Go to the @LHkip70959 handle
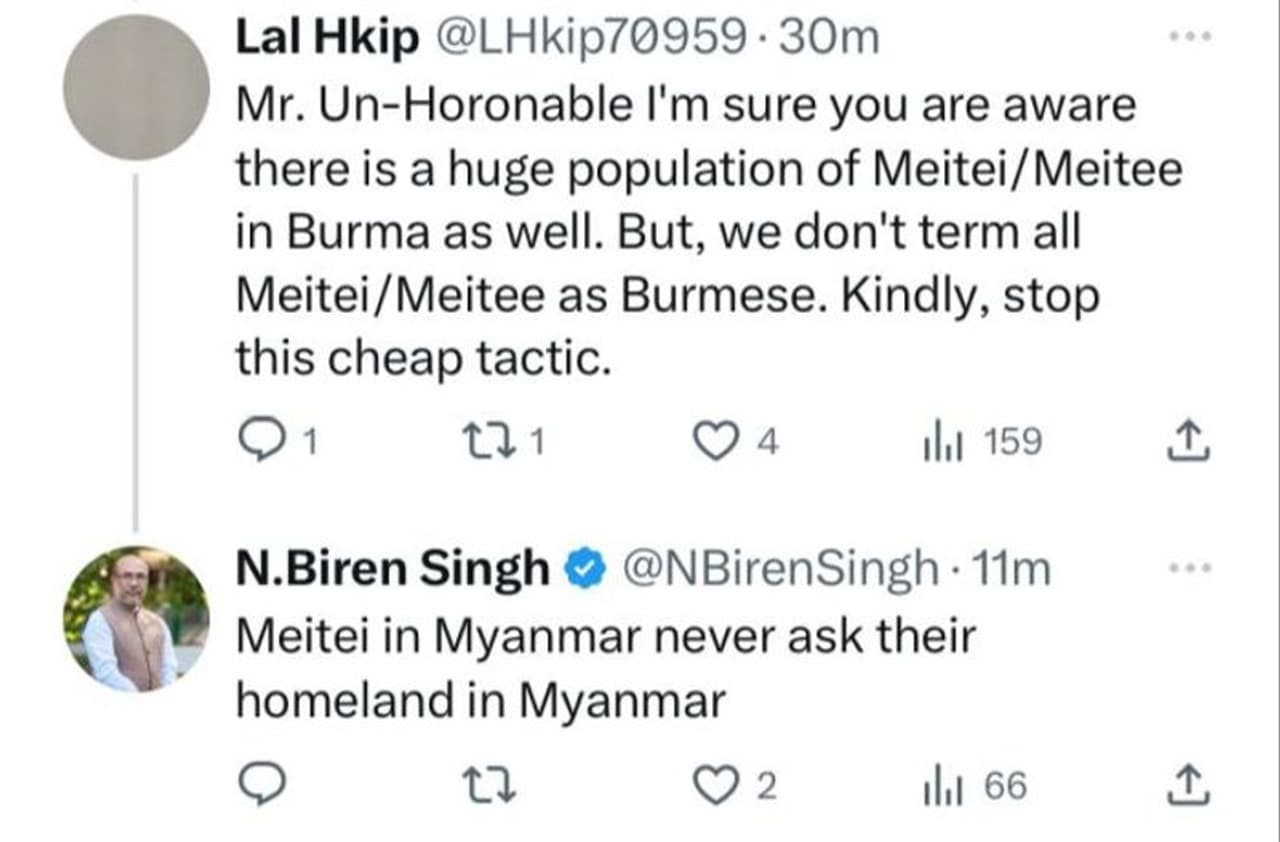1280x842 pixels. [x=589, y=40]
